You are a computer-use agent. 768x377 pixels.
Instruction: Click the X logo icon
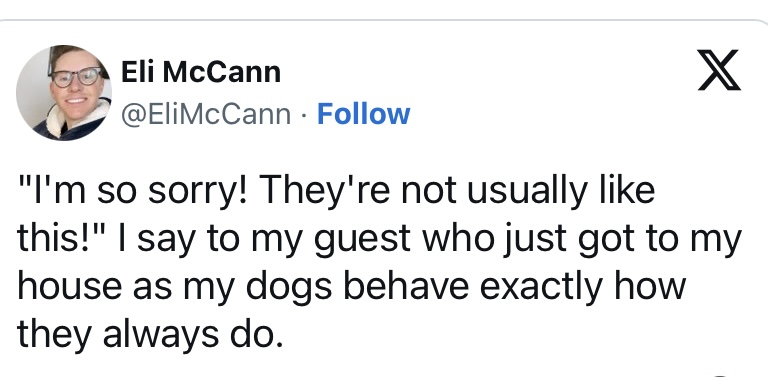pyautogui.click(x=720, y=71)
